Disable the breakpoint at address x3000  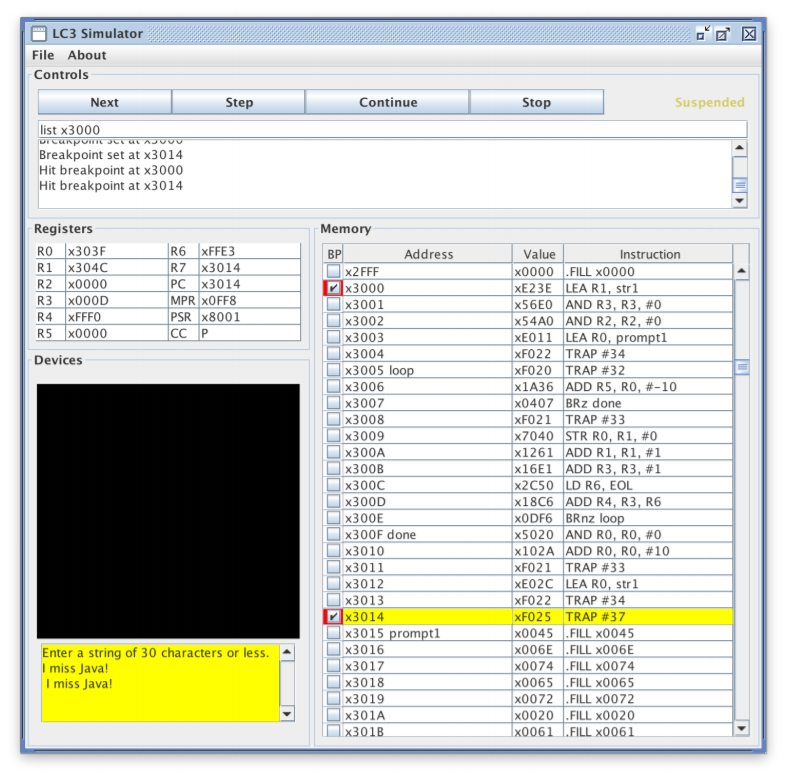333,288
